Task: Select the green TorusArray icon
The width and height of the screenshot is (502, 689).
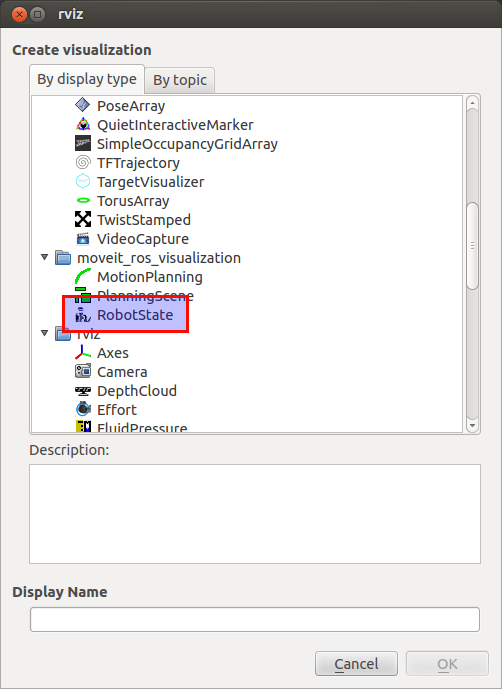Action: pos(83,201)
